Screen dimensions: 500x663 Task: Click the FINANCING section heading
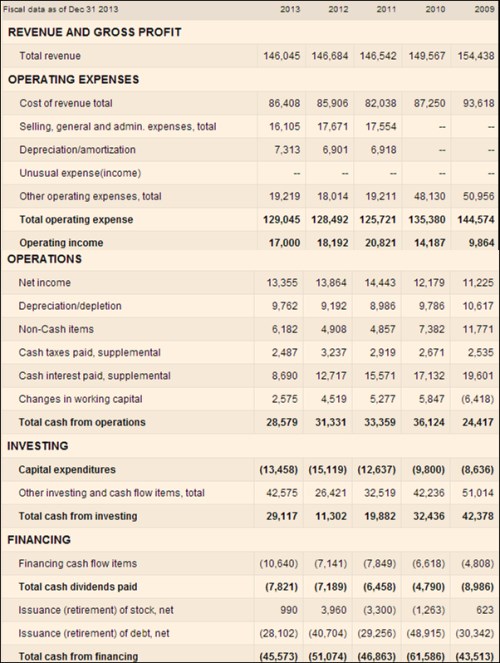pos(39,540)
